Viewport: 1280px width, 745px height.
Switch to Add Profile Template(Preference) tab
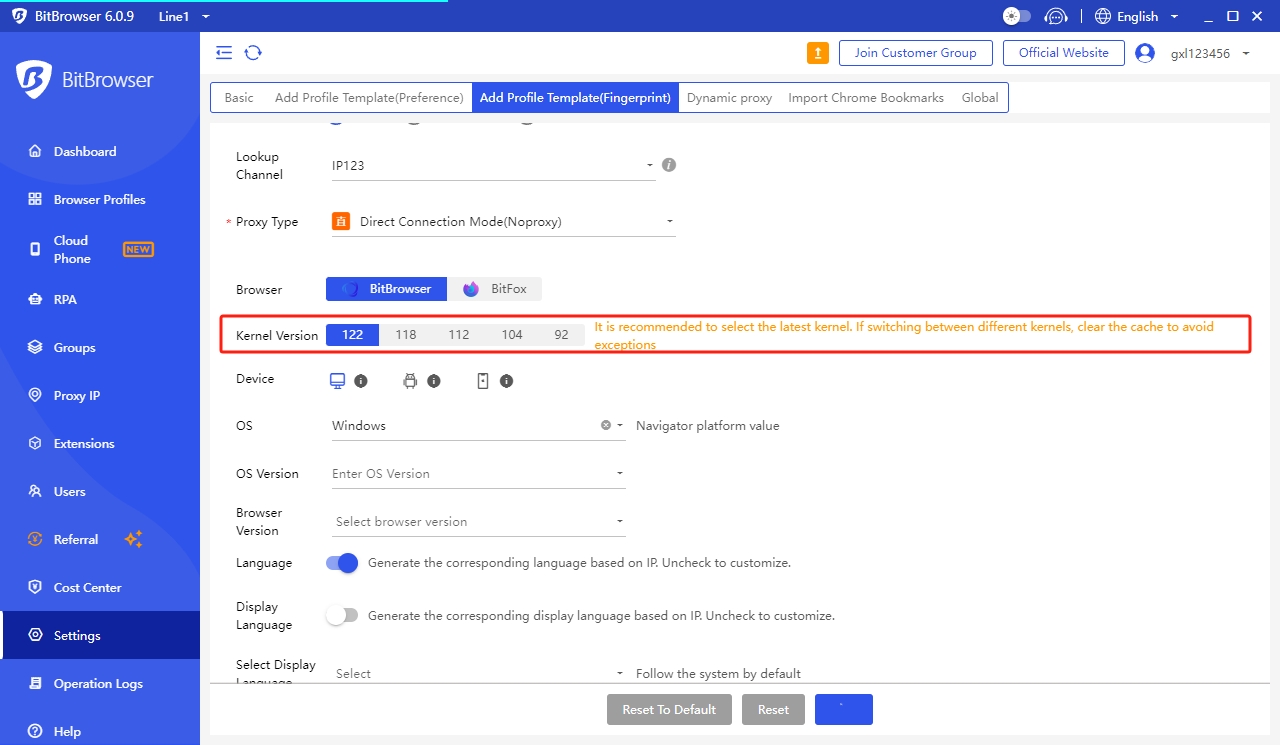tap(369, 97)
